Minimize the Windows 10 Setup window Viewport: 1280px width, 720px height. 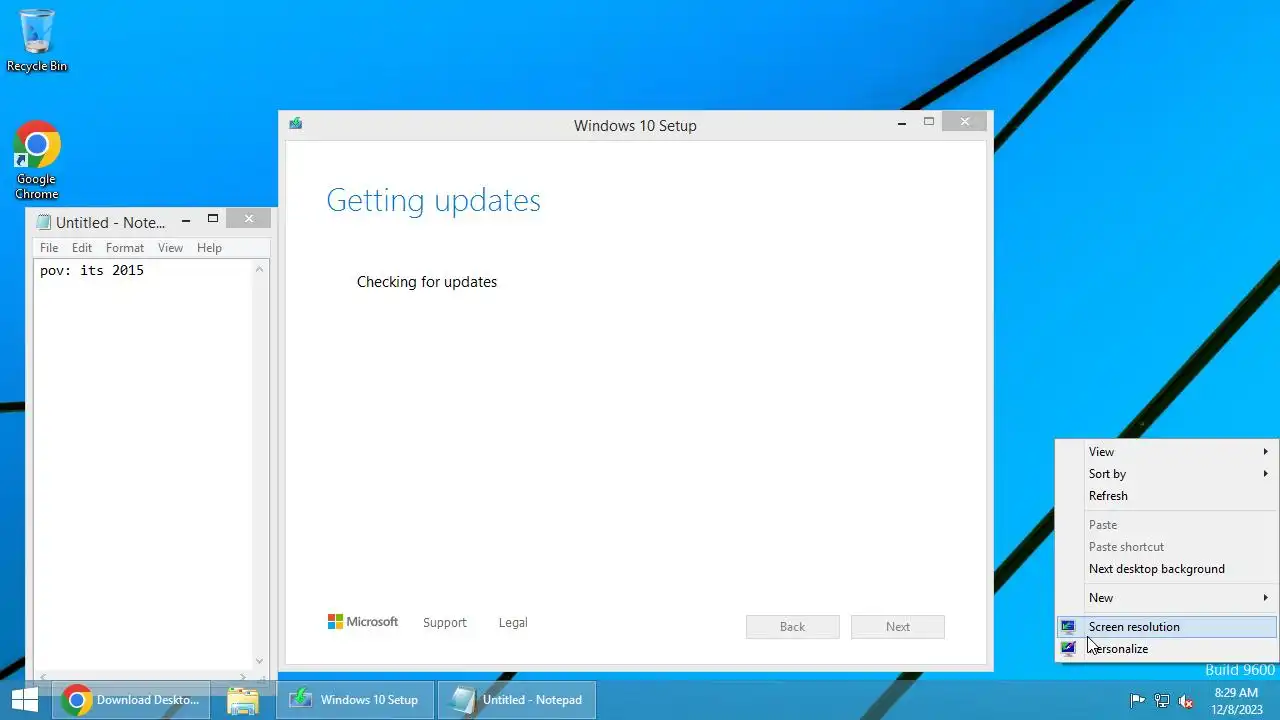tap(902, 122)
